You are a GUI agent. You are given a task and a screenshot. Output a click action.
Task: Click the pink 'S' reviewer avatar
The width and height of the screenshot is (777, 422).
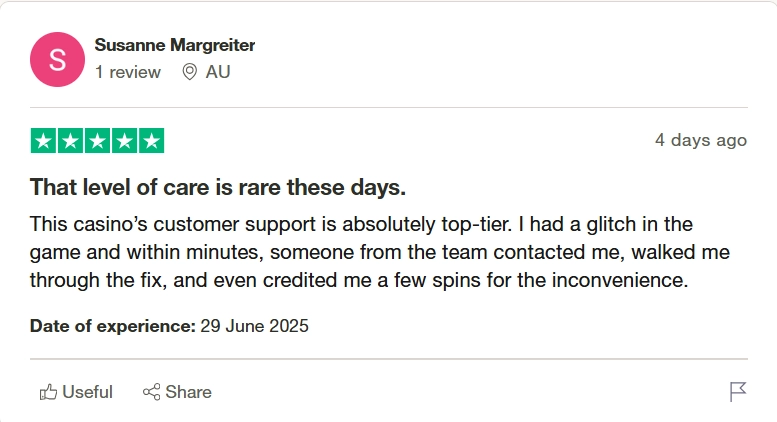point(57,59)
